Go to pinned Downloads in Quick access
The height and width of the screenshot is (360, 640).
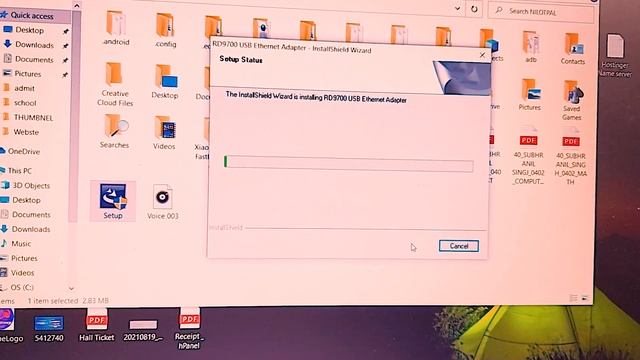(x=34, y=45)
